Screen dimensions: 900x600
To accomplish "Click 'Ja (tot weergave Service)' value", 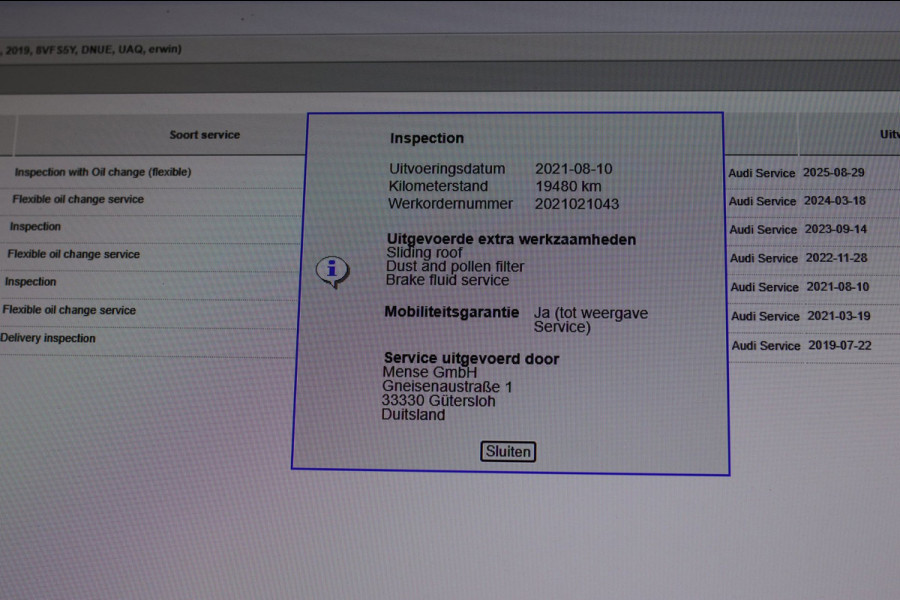I will [x=591, y=320].
